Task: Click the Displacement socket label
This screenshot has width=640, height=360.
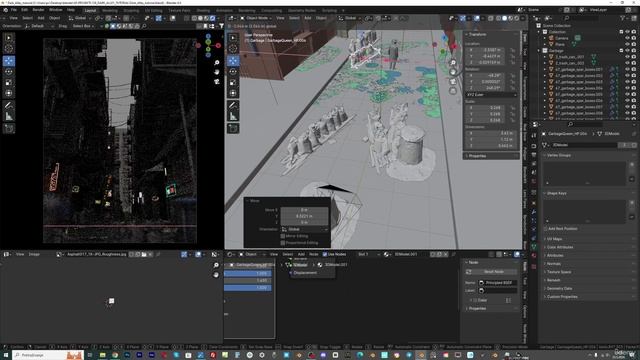Action: (x=305, y=273)
